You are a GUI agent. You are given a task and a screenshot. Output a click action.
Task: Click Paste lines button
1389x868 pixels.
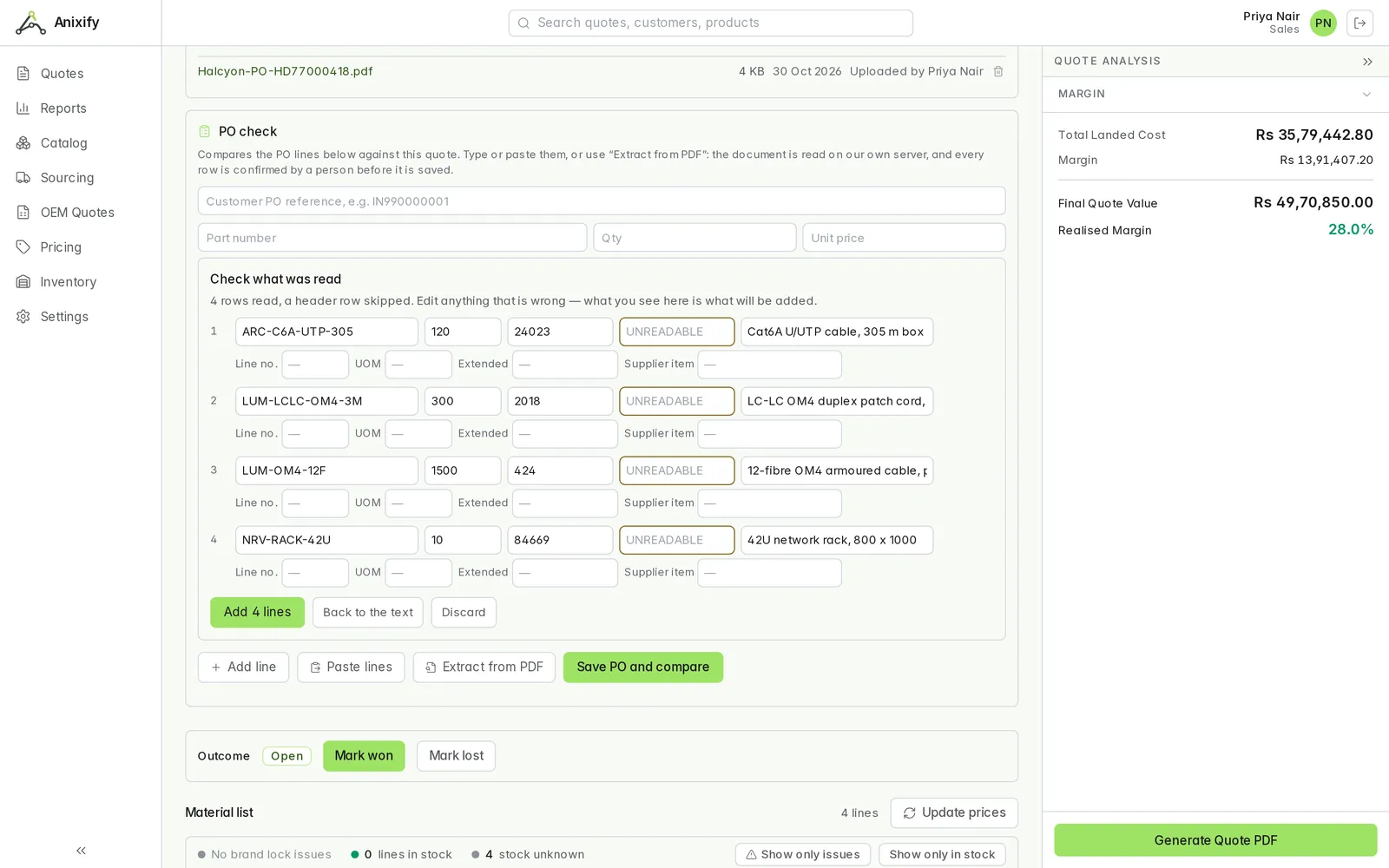pyautogui.click(x=351, y=667)
